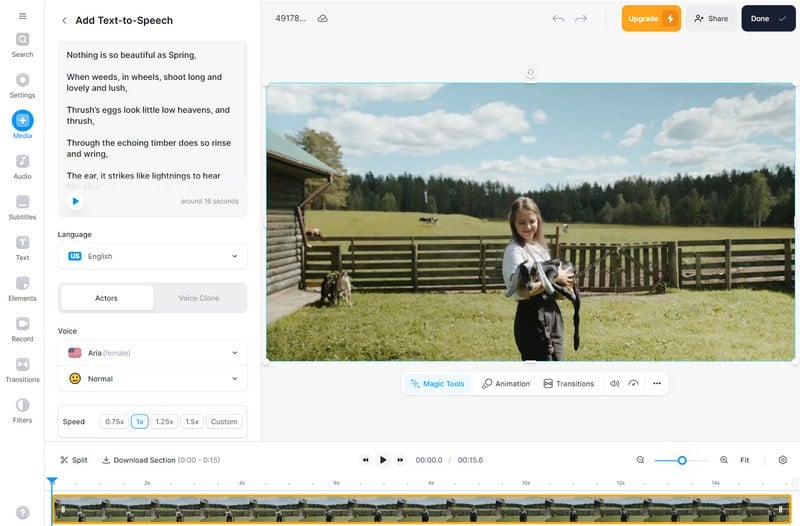This screenshot has width=800, height=526.
Task: Set speed to 1x
Action: click(139, 421)
